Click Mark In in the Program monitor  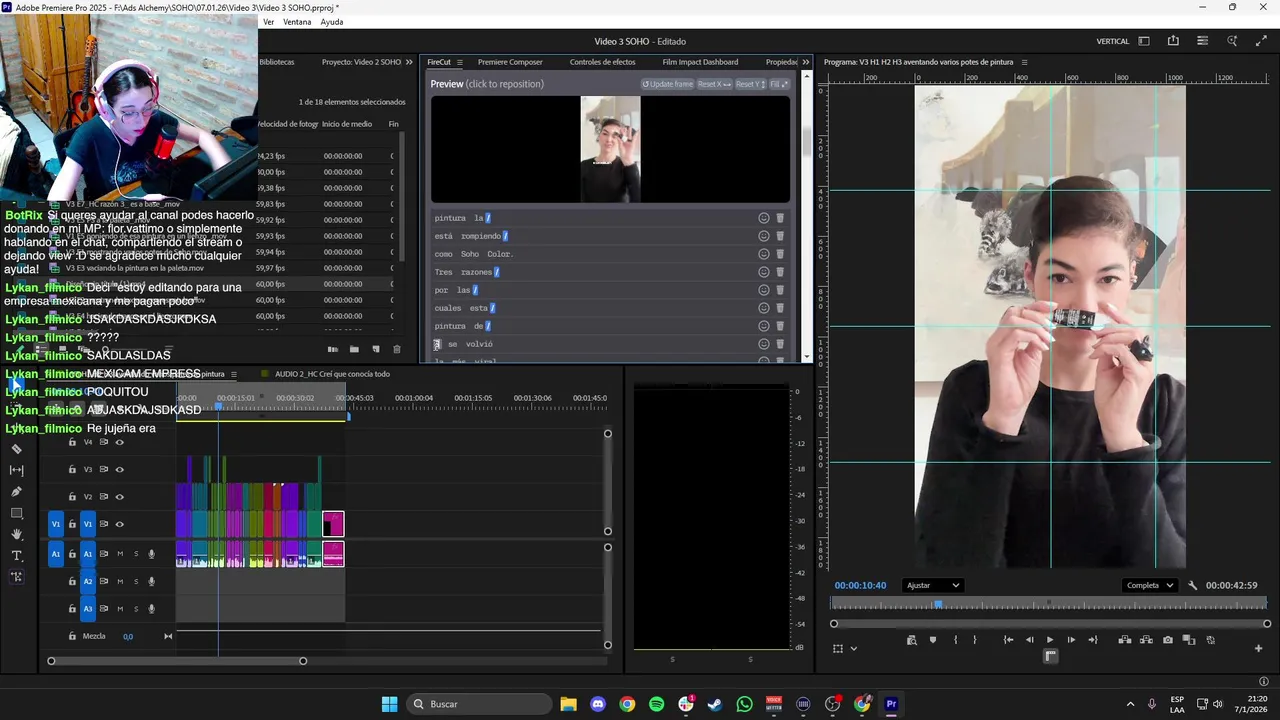(x=955, y=640)
